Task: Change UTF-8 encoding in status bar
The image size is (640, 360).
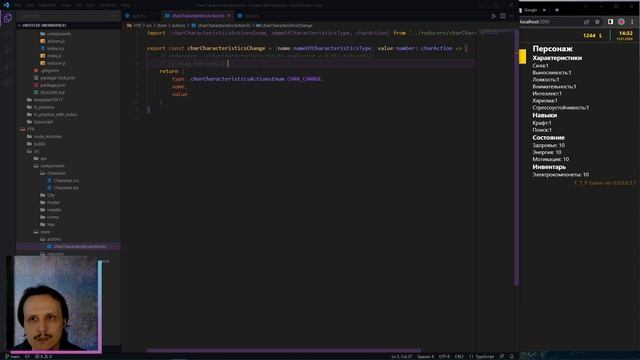Action: coord(444,357)
